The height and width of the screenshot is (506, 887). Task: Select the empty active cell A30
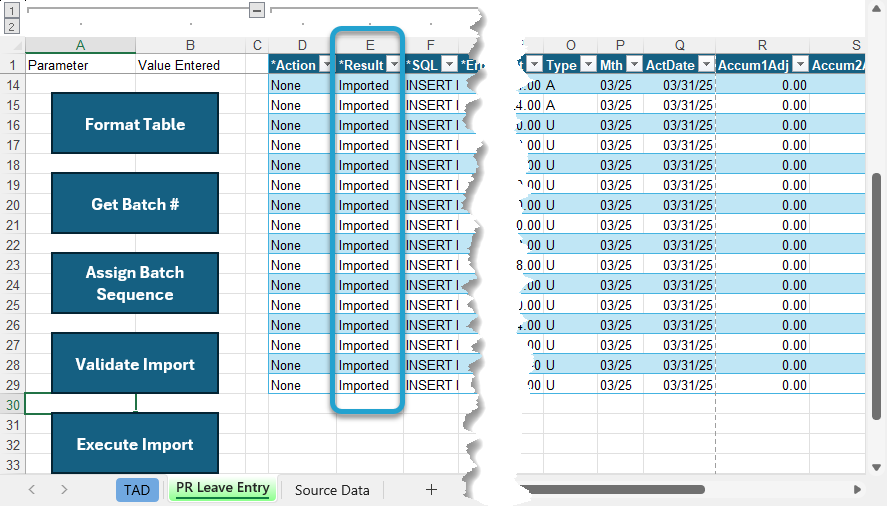tap(80, 404)
